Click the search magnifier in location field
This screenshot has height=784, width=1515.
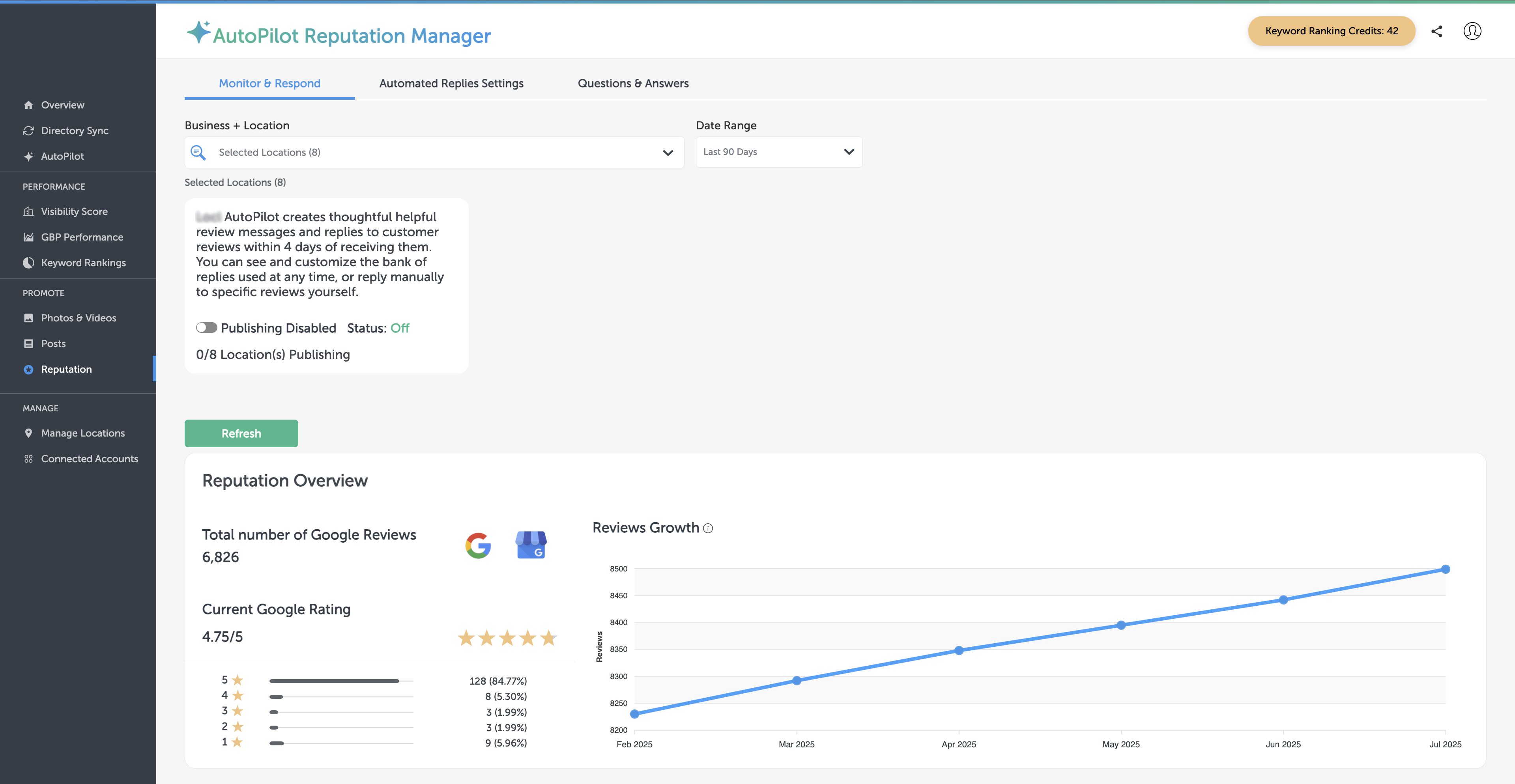pos(198,153)
